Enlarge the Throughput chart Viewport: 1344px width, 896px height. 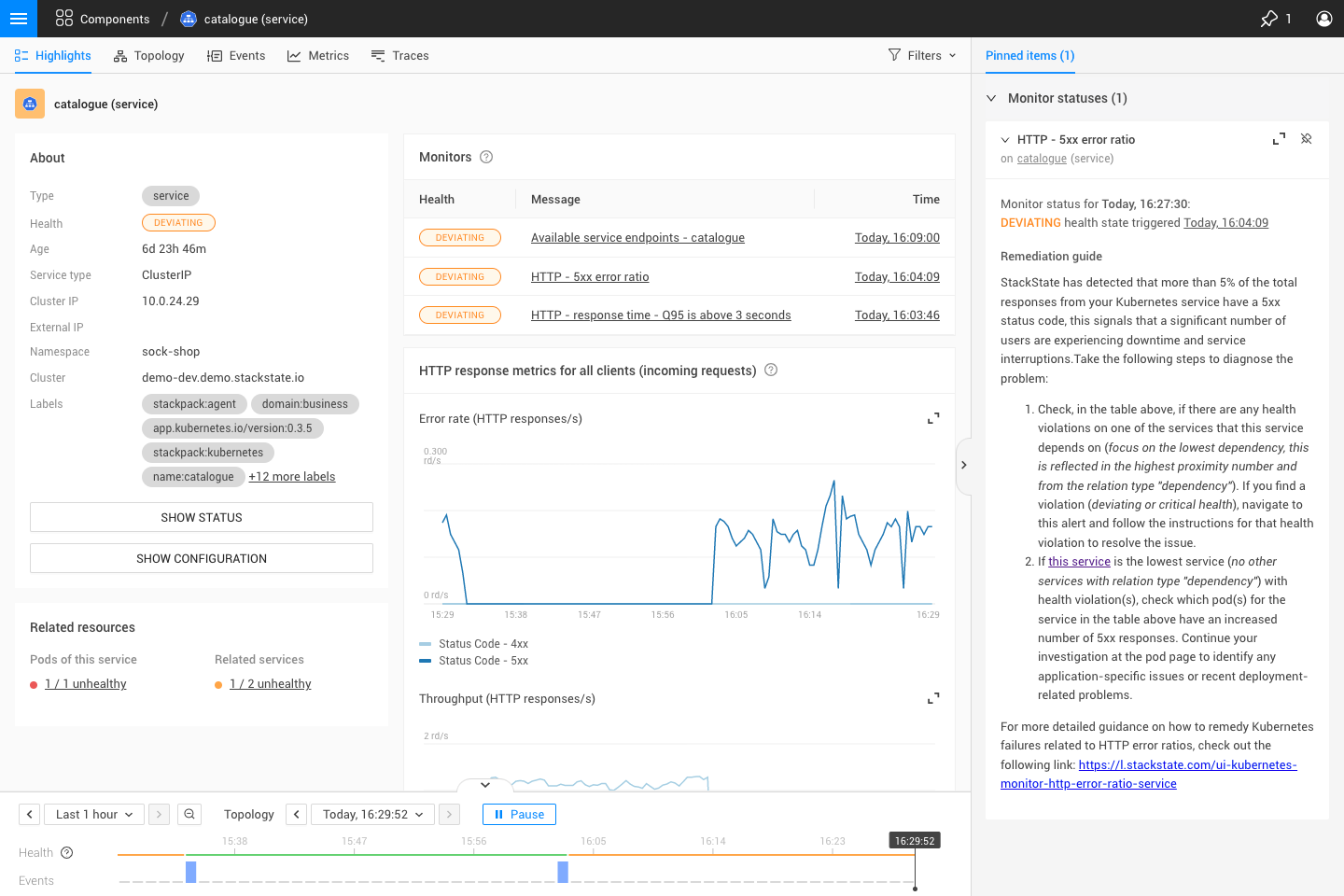932,698
